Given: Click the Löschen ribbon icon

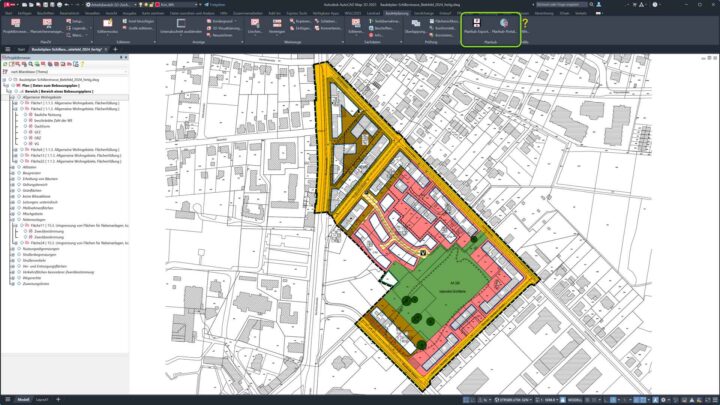Looking at the screenshot, I should pyautogui.click(x=255, y=26).
